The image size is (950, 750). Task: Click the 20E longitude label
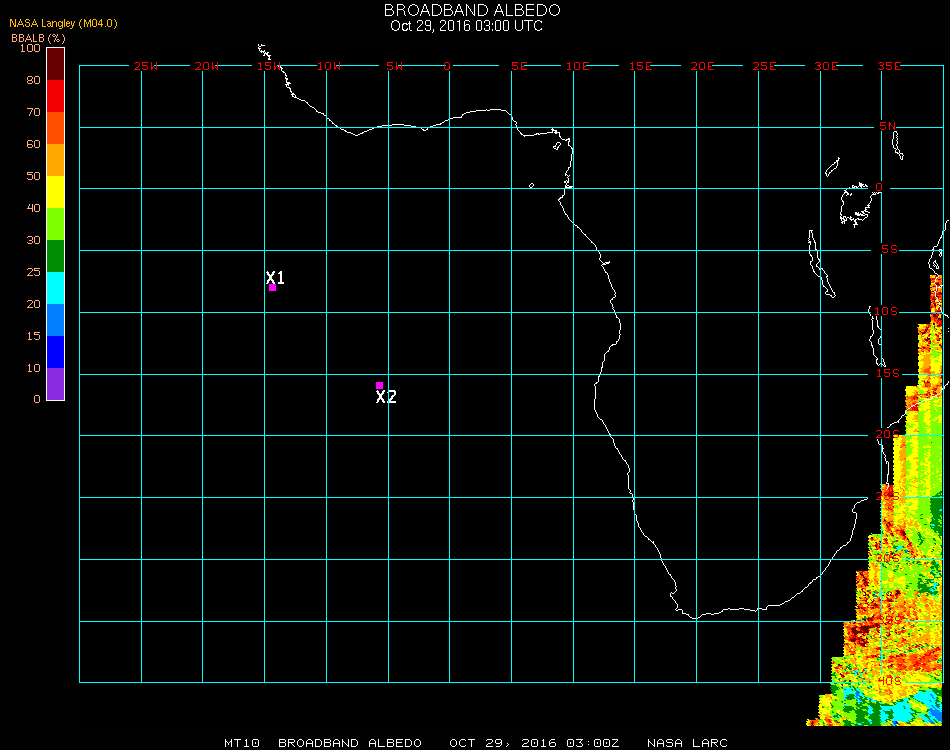tap(702, 66)
